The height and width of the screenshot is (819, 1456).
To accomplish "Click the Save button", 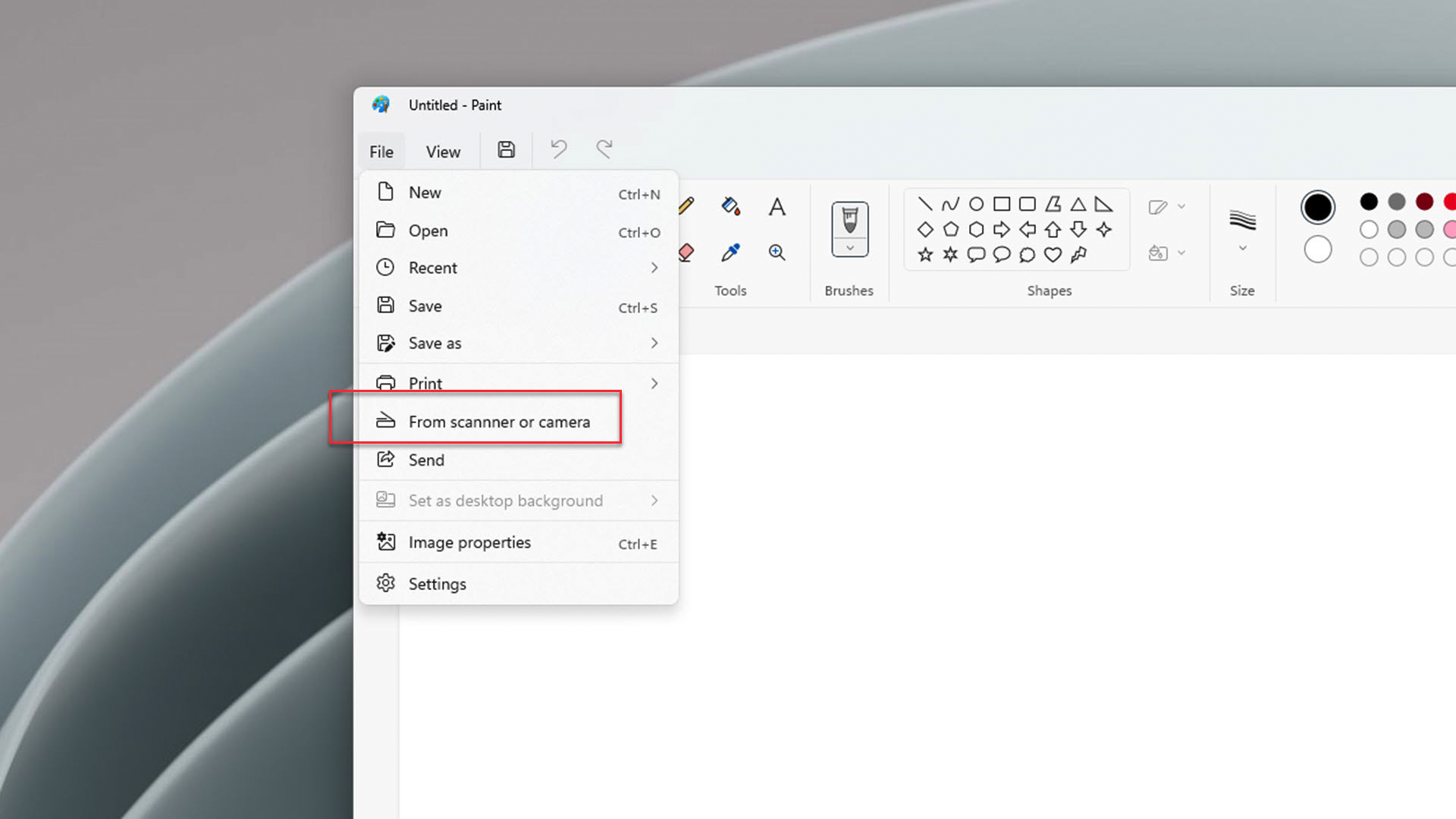I will click(506, 149).
